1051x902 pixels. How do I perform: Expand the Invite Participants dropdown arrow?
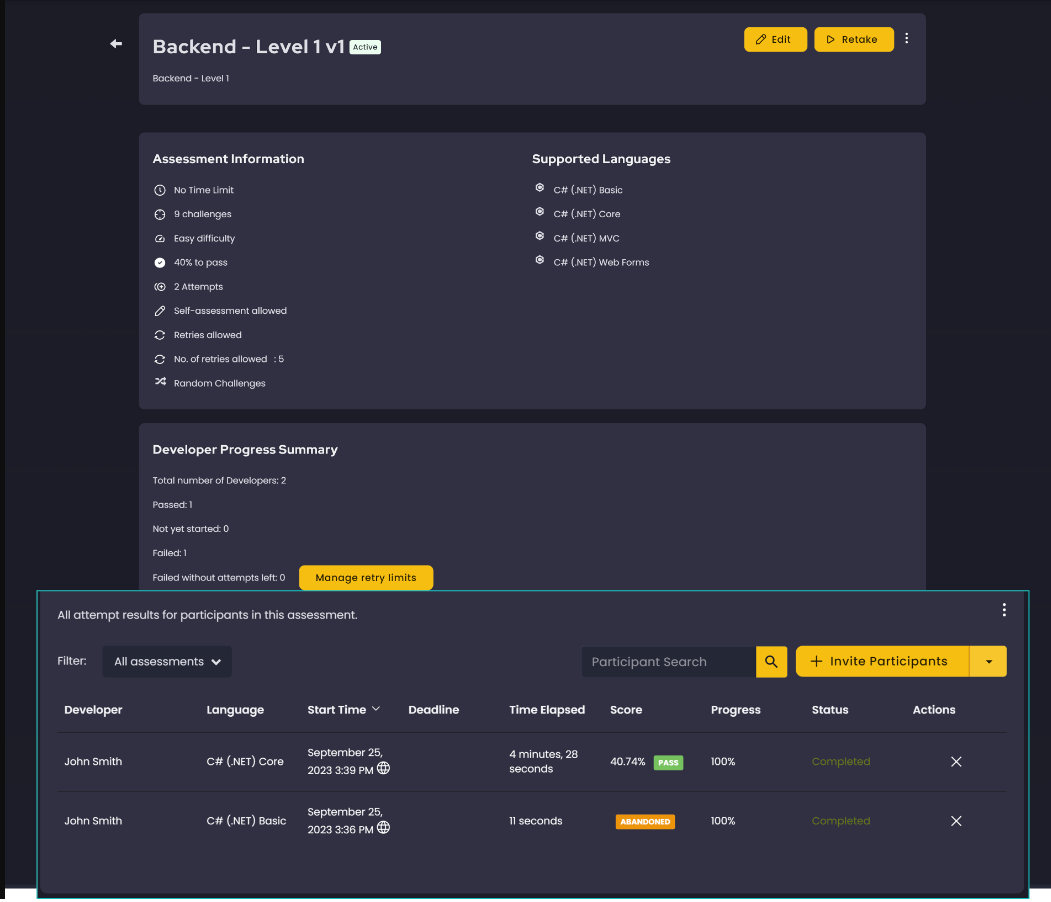pyautogui.click(x=988, y=661)
